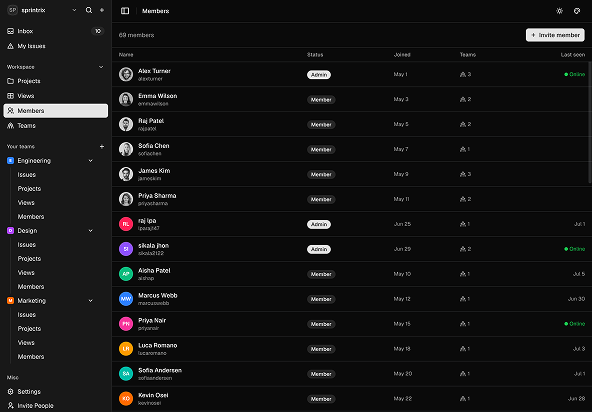The height and width of the screenshot is (412, 592).
Task: Open workspace Views
Action: 56,96
